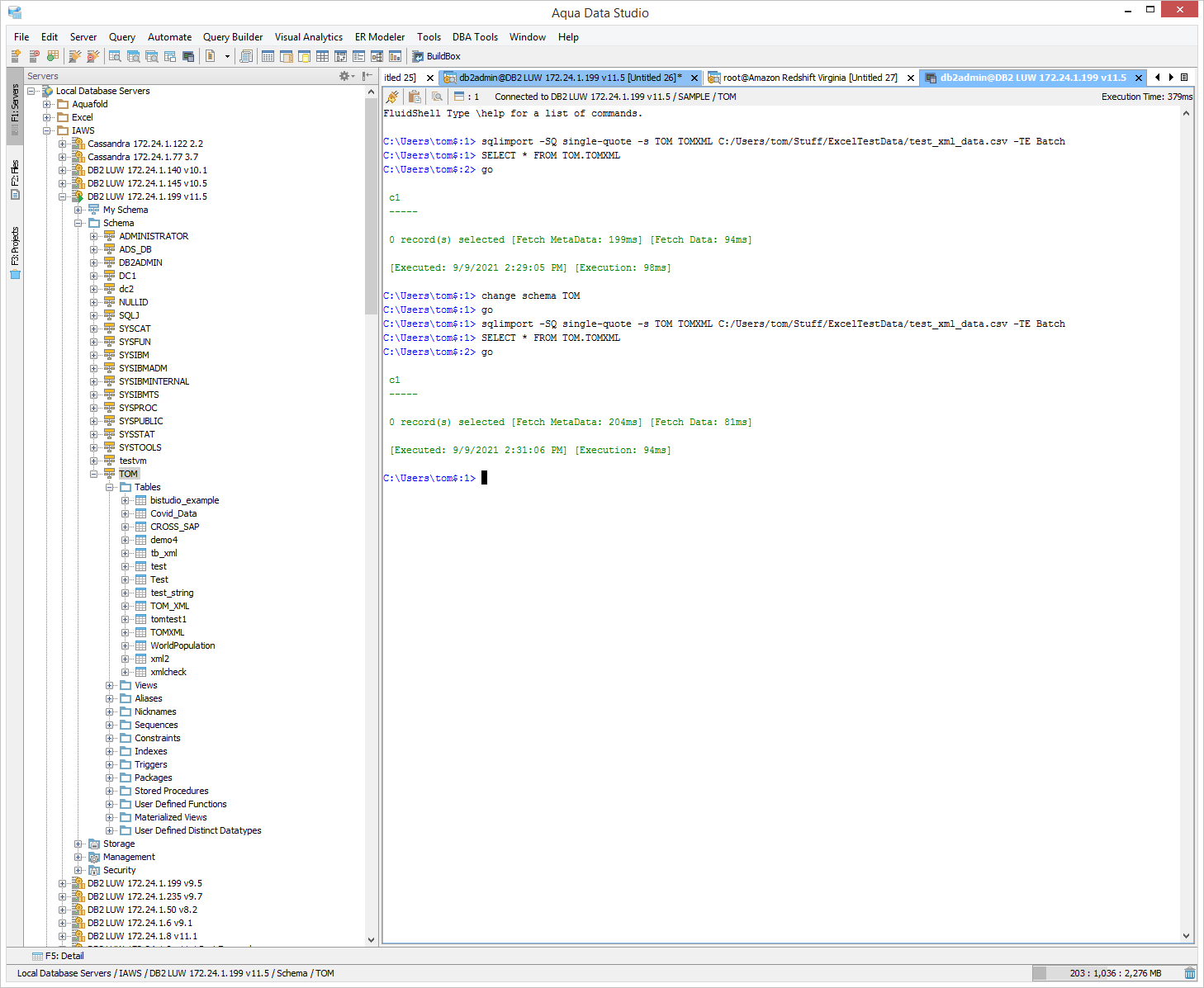This screenshot has height=988, width=1204.
Task: Select the SYSCAT schema
Action: [135, 329]
